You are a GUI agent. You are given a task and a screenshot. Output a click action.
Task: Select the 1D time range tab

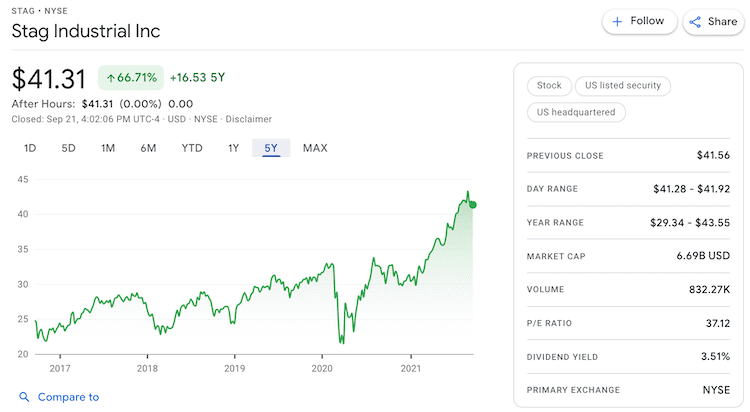click(x=30, y=148)
